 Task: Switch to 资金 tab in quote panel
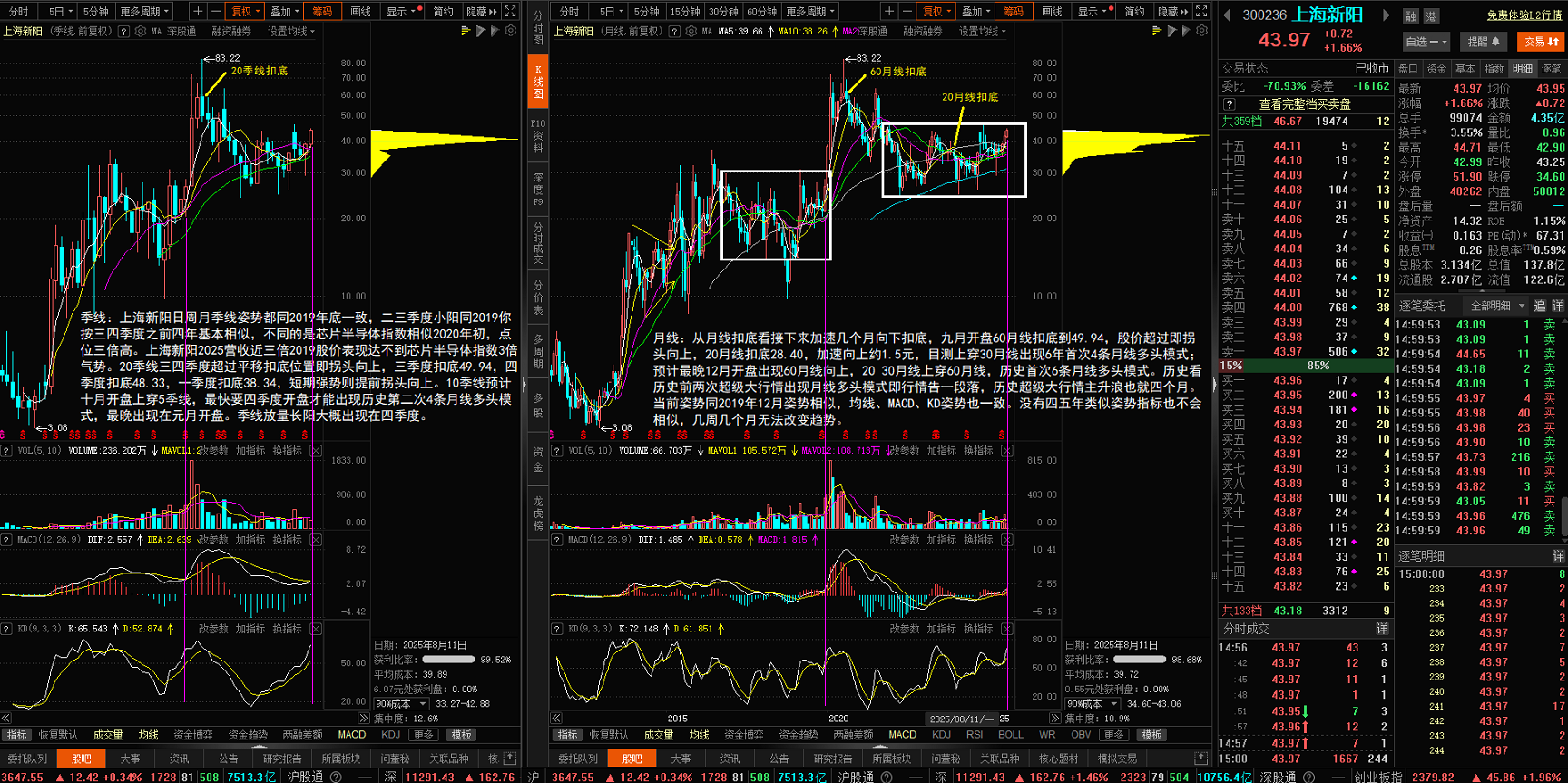(x=1436, y=69)
